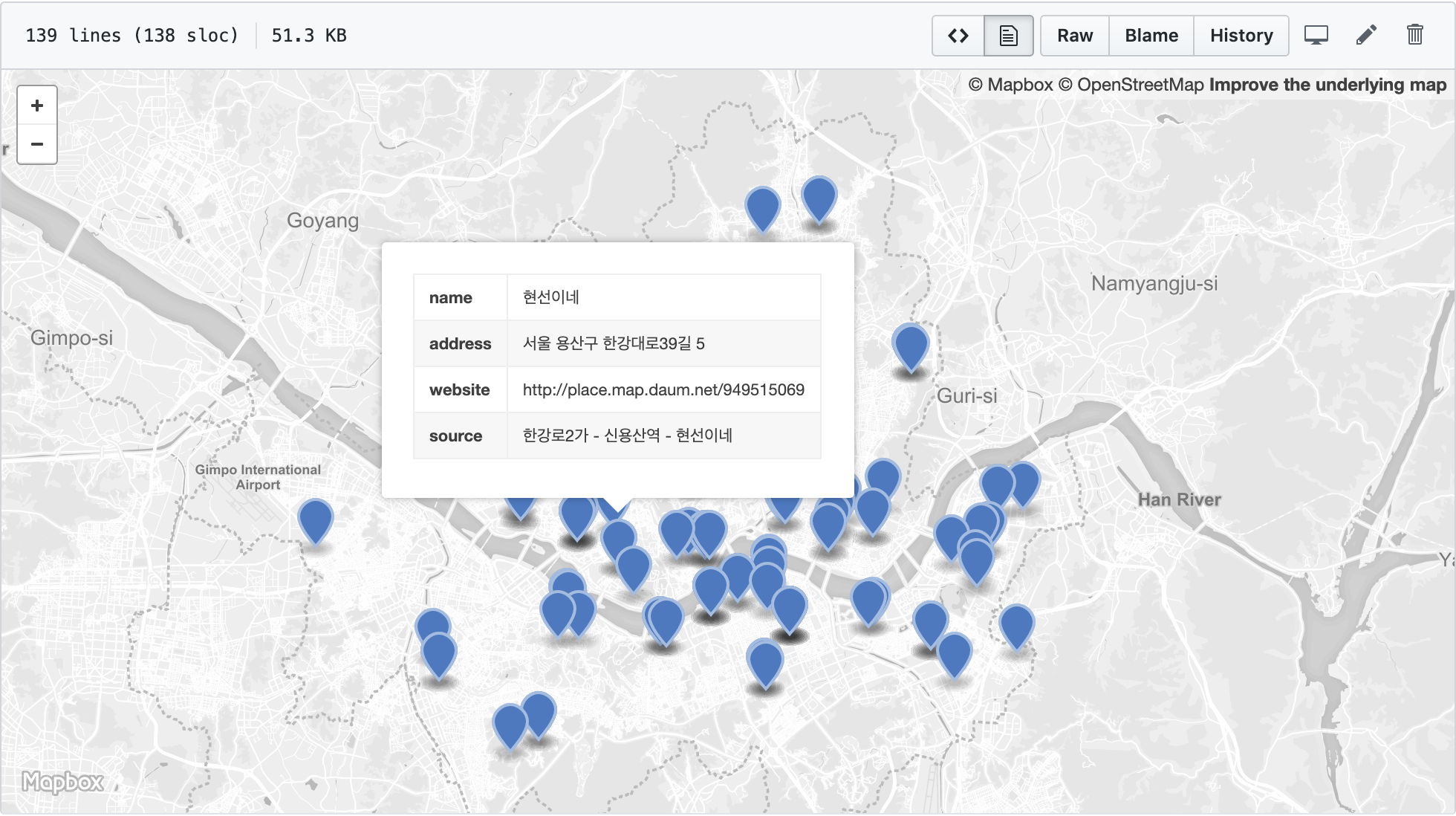Click the History button to view commits

[1242, 36]
